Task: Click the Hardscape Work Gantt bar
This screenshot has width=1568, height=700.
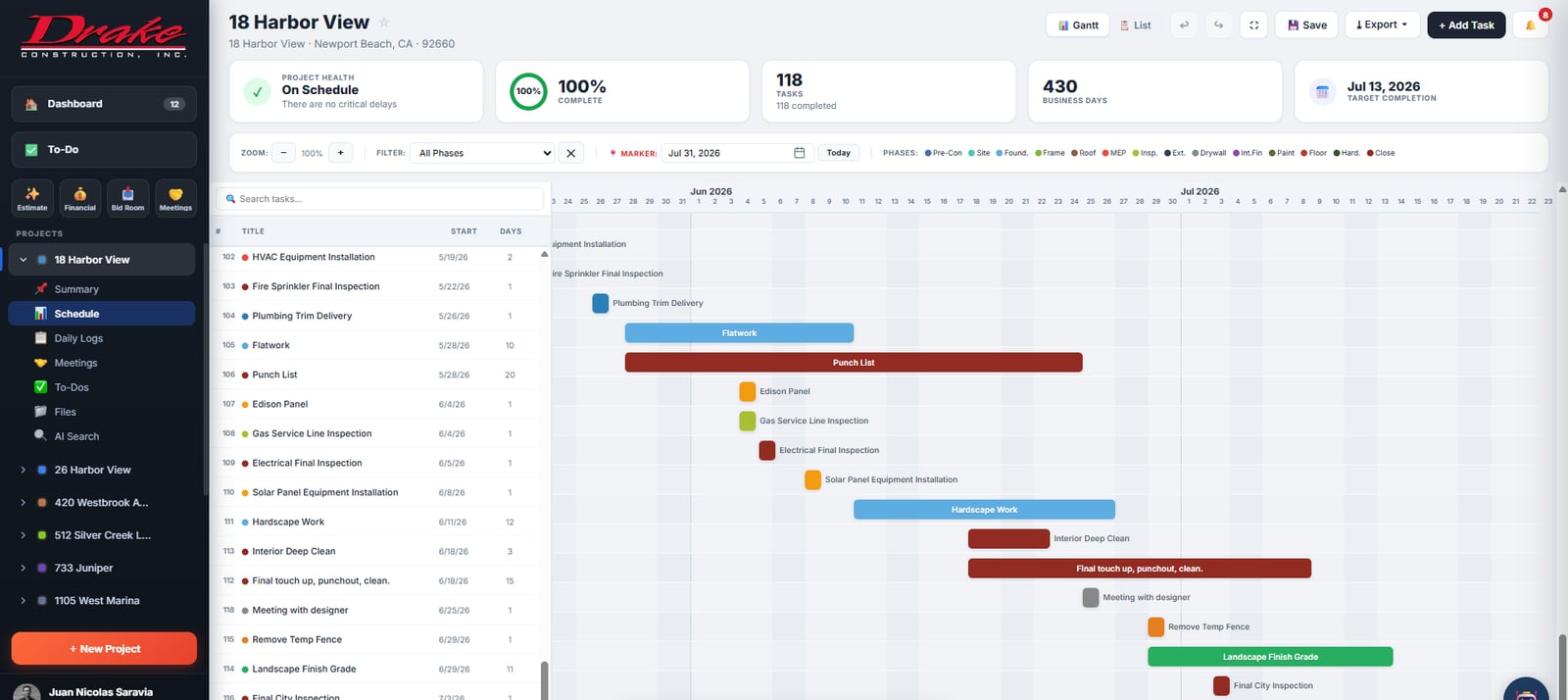Action: coord(984,510)
